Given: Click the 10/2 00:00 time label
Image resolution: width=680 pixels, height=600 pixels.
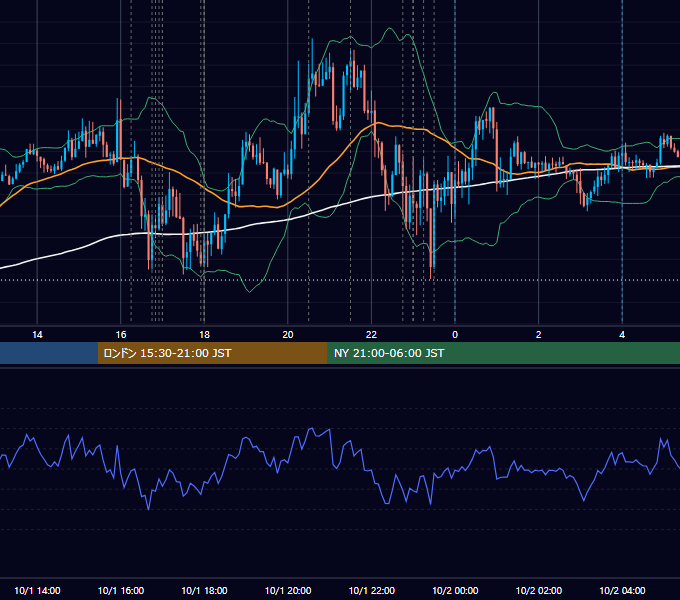Looking at the screenshot, I should [x=455, y=590].
